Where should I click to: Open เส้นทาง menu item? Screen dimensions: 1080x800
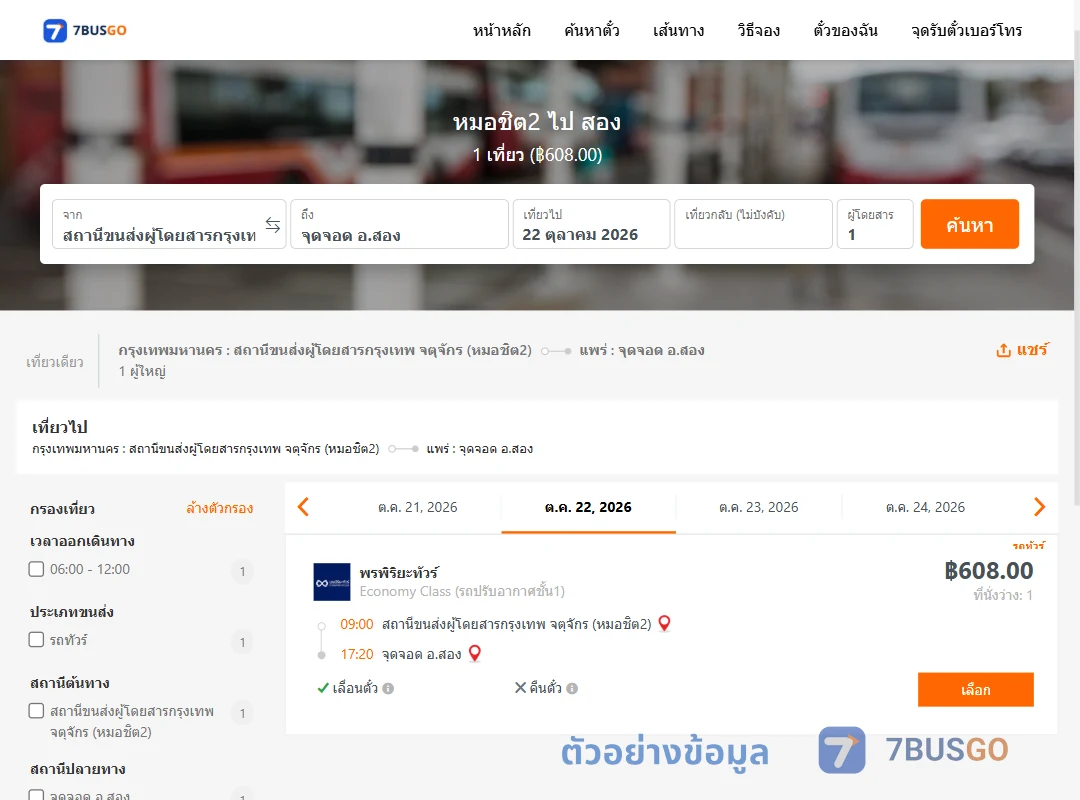click(678, 30)
